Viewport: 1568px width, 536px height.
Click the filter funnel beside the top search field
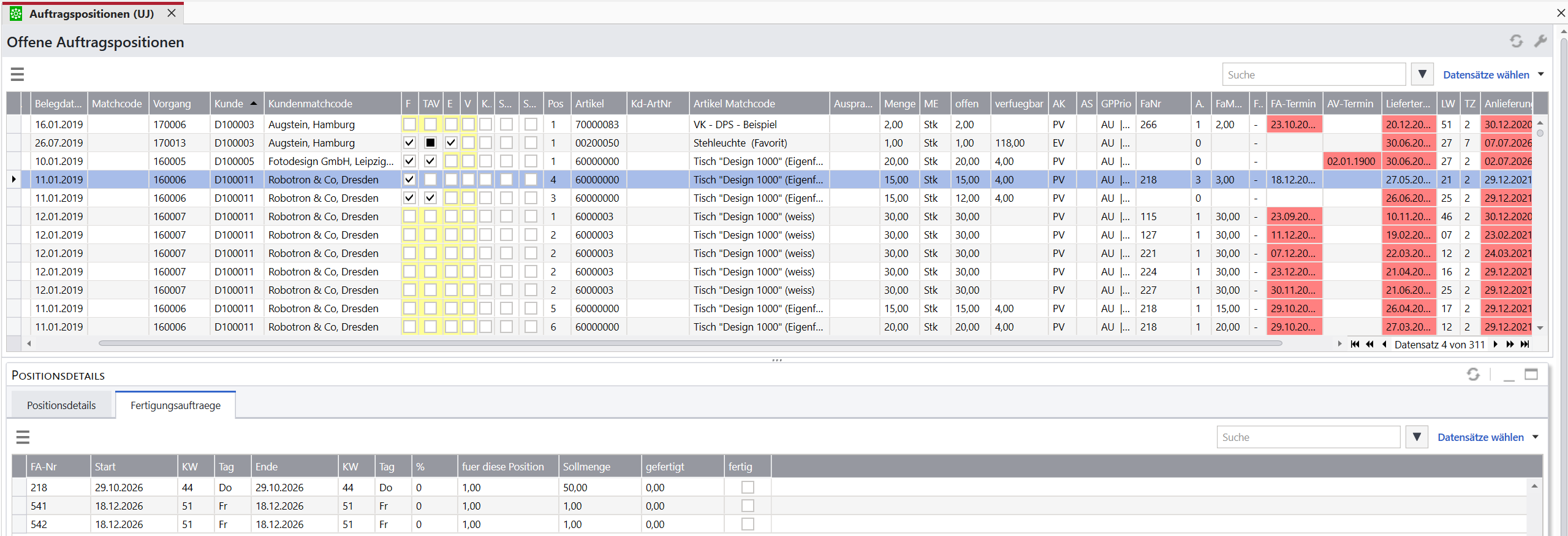click(1422, 74)
